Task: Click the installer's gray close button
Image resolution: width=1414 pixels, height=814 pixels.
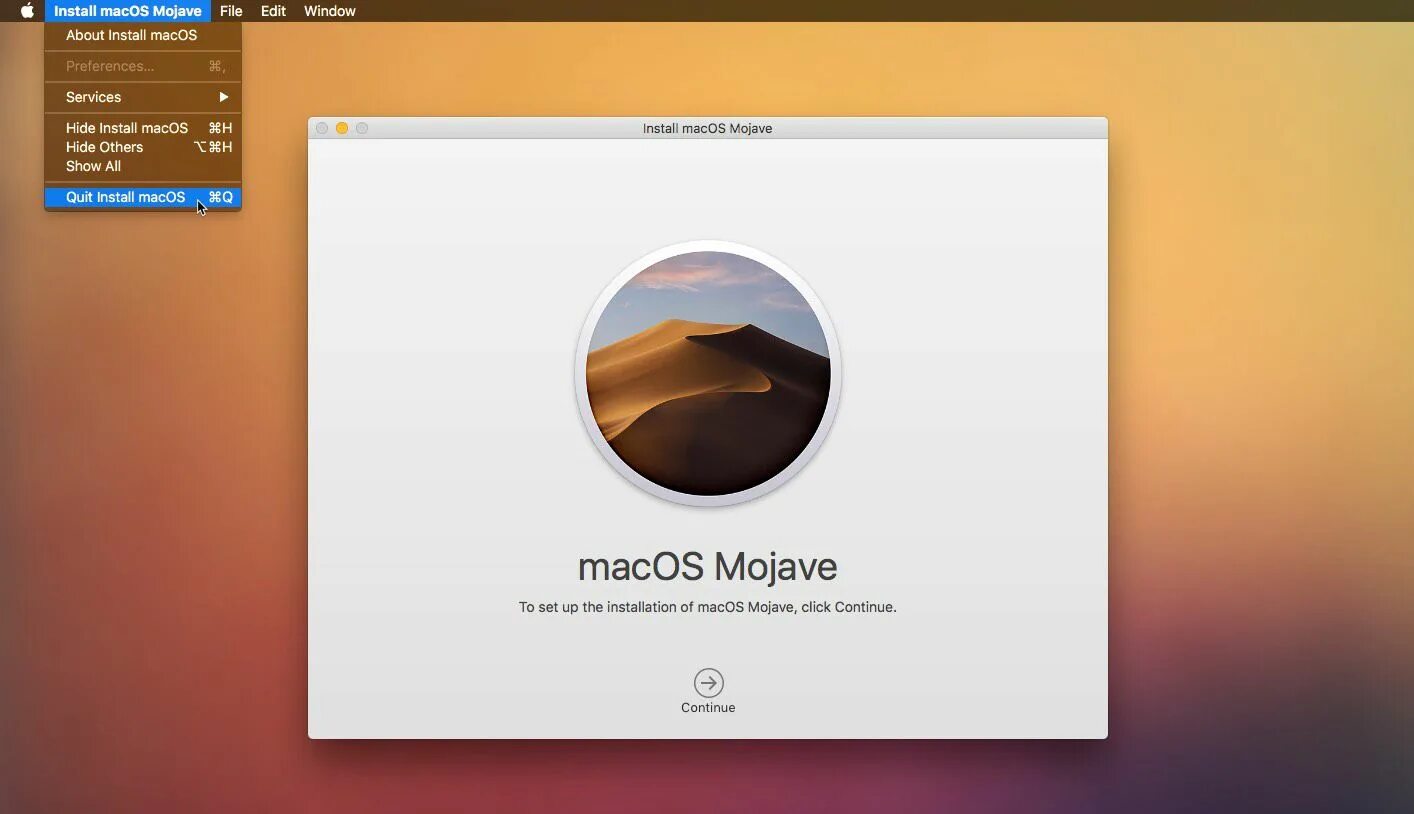Action: pyautogui.click(x=322, y=128)
